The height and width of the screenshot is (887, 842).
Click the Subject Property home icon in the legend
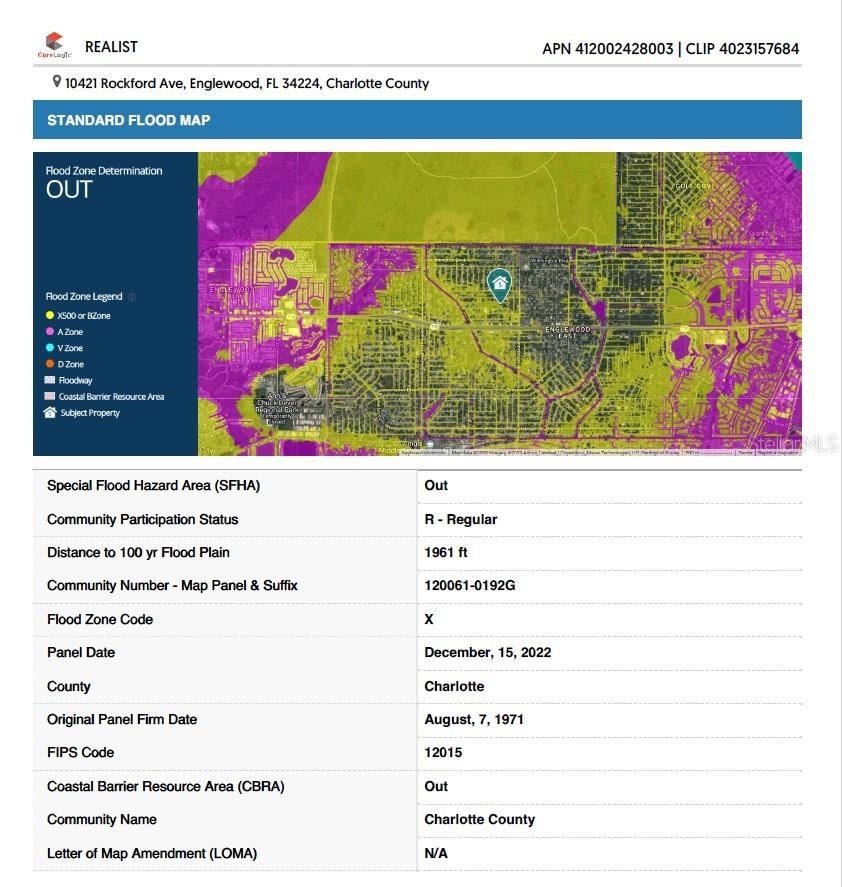click(51, 412)
